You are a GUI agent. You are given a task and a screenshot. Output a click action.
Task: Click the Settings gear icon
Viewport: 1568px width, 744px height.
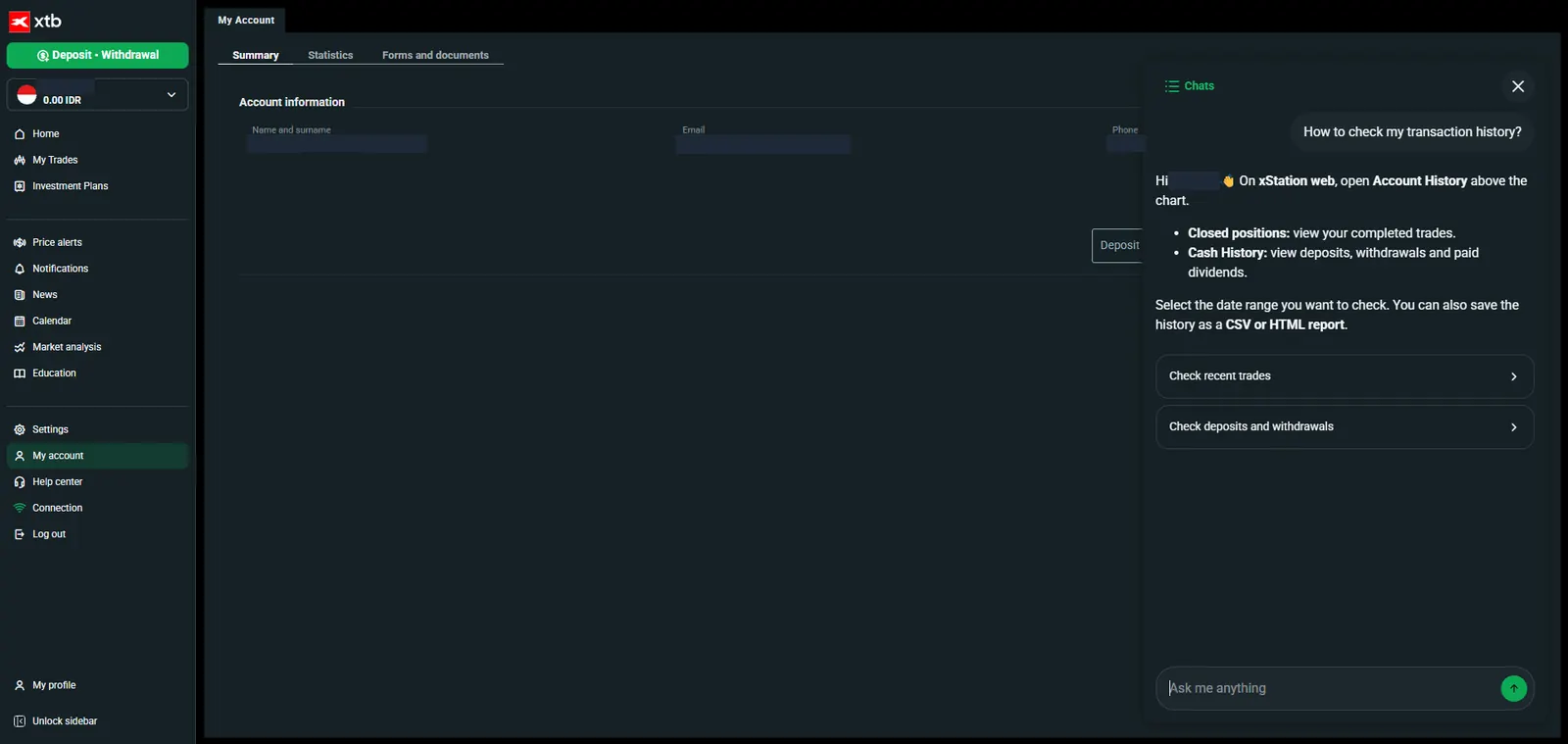pyautogui.click(x=20, y=429)
